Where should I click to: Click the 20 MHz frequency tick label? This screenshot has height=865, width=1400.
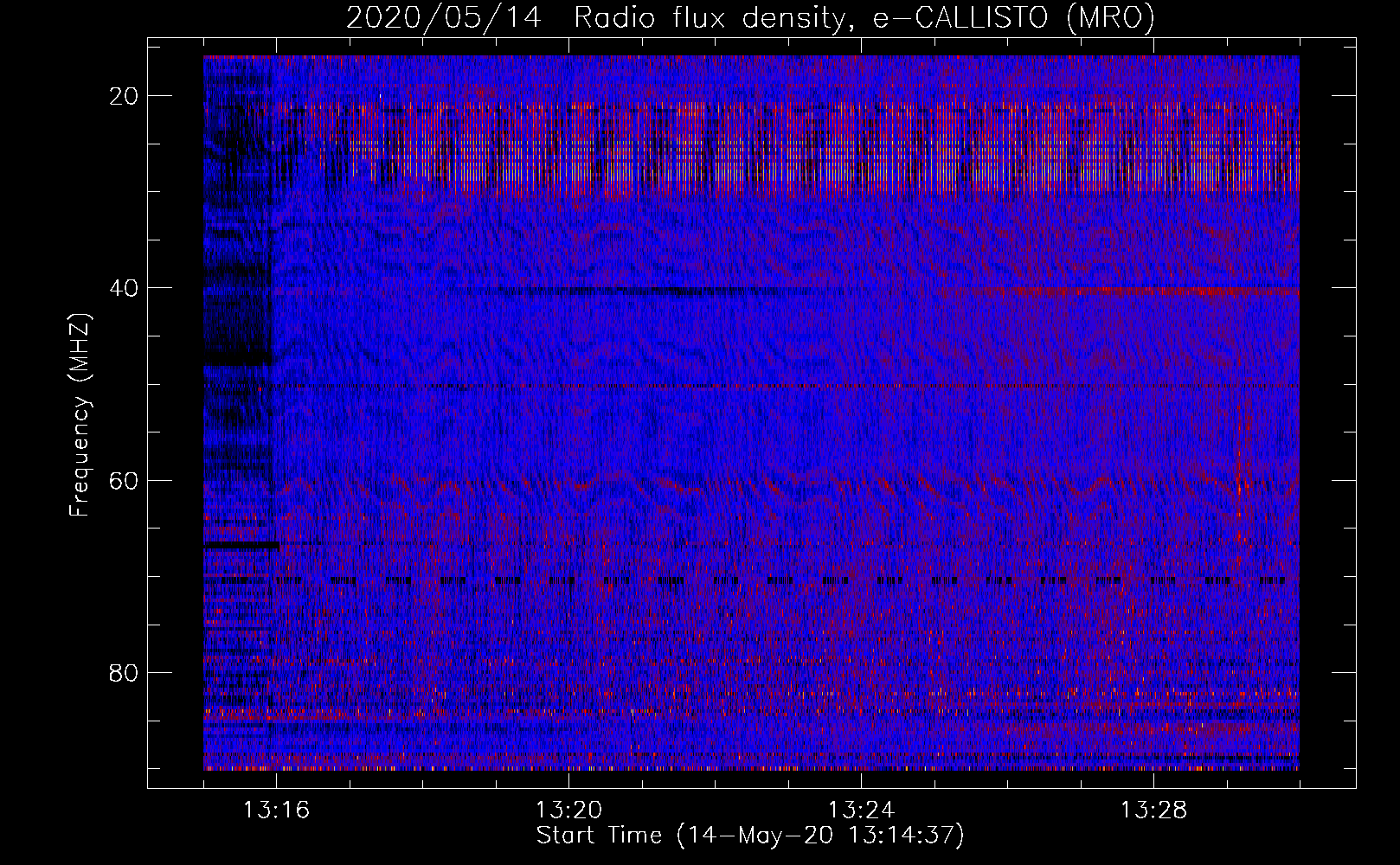coord(124,96)
